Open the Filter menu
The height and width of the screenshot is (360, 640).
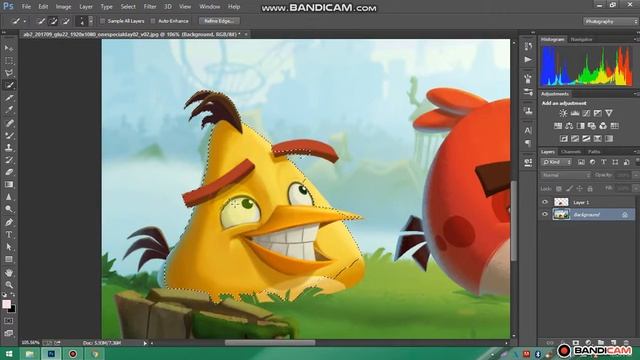[150, 7]
